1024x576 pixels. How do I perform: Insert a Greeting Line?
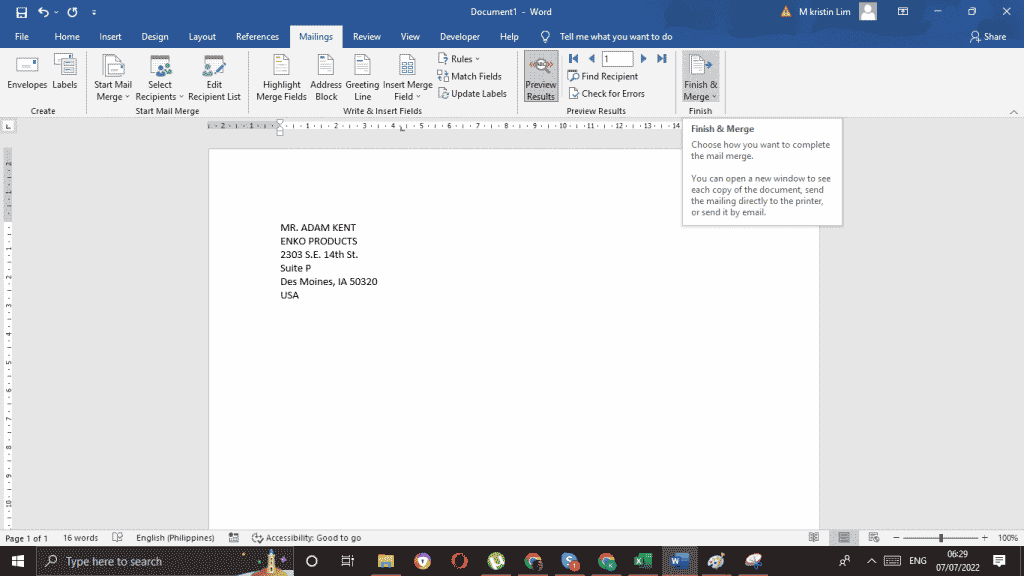362,78
